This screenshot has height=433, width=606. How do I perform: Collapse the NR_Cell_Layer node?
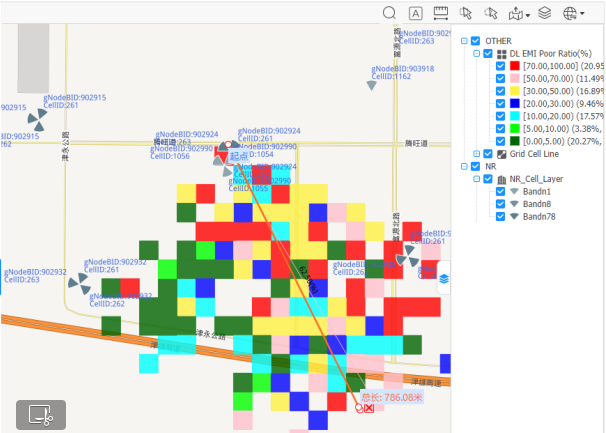477,179
